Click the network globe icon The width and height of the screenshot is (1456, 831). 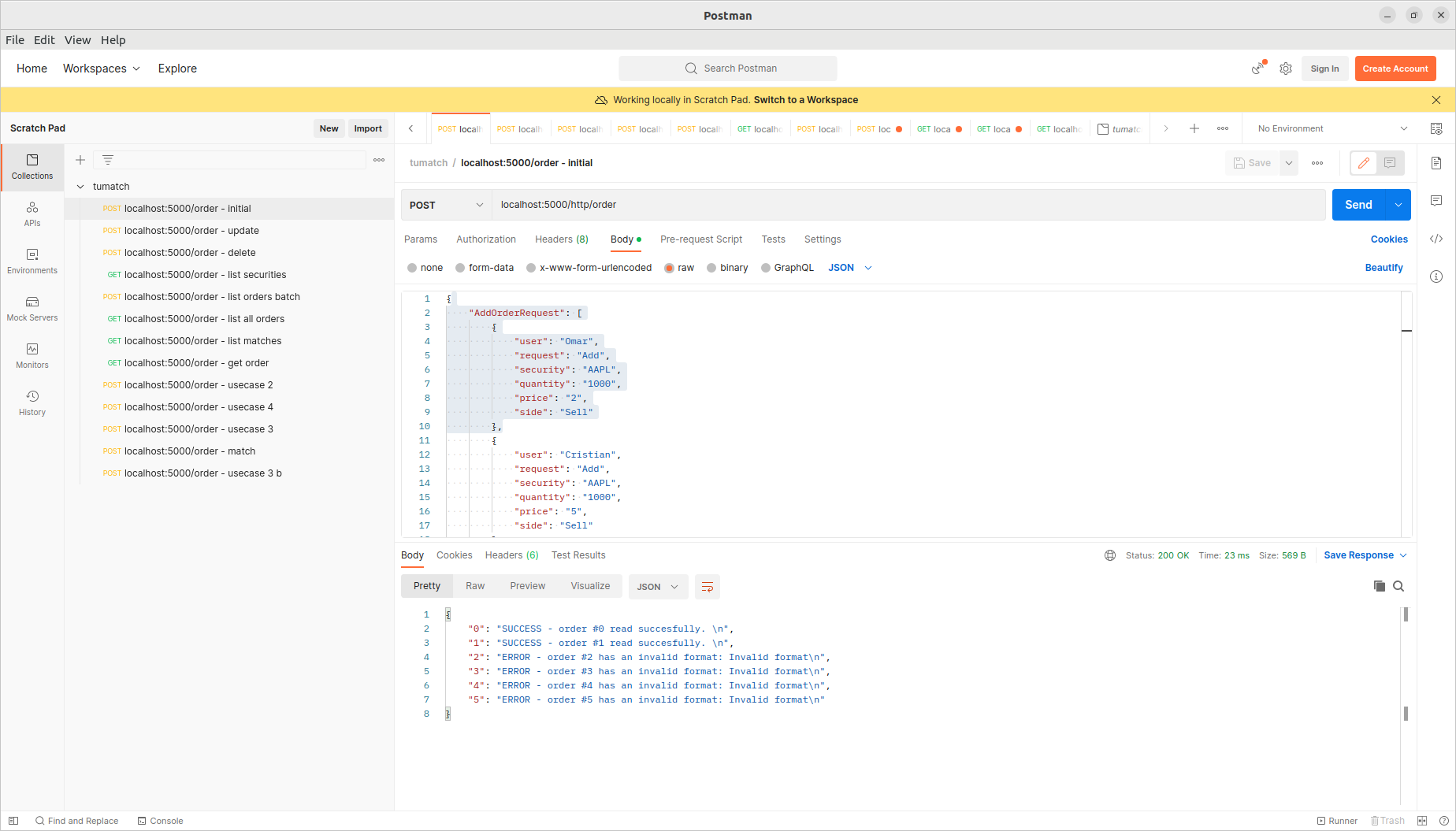click(1110, 555)
